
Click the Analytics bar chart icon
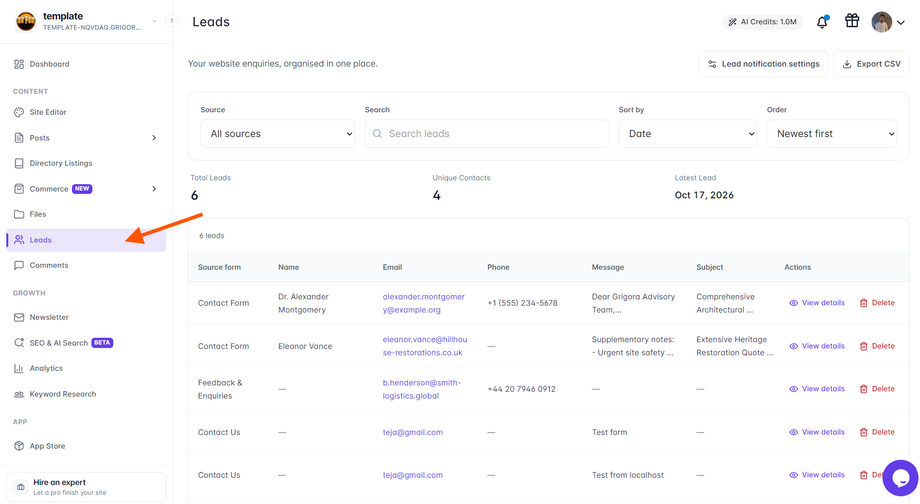tap(19, 368)
